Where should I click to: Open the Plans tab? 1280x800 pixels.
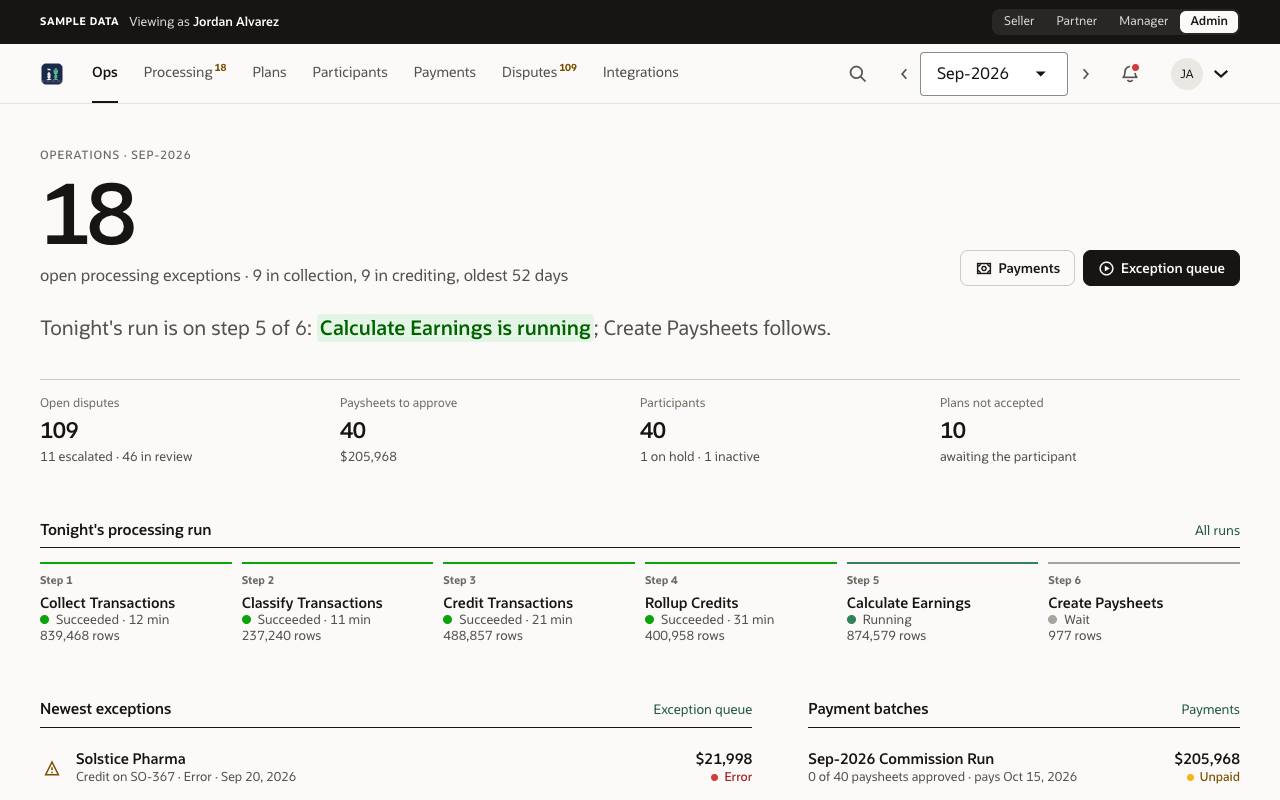tap(270, 72)
